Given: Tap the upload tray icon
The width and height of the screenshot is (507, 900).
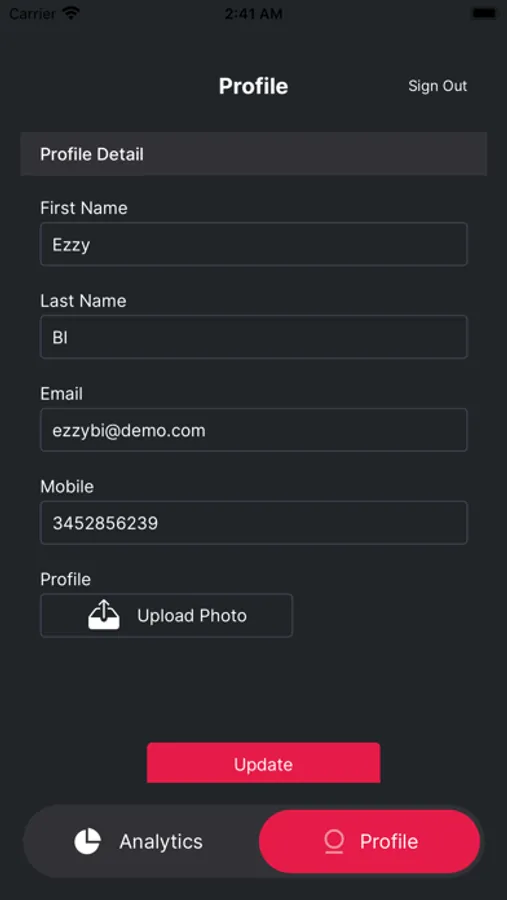Looking at the screenshot, I should tap(104, 615).
